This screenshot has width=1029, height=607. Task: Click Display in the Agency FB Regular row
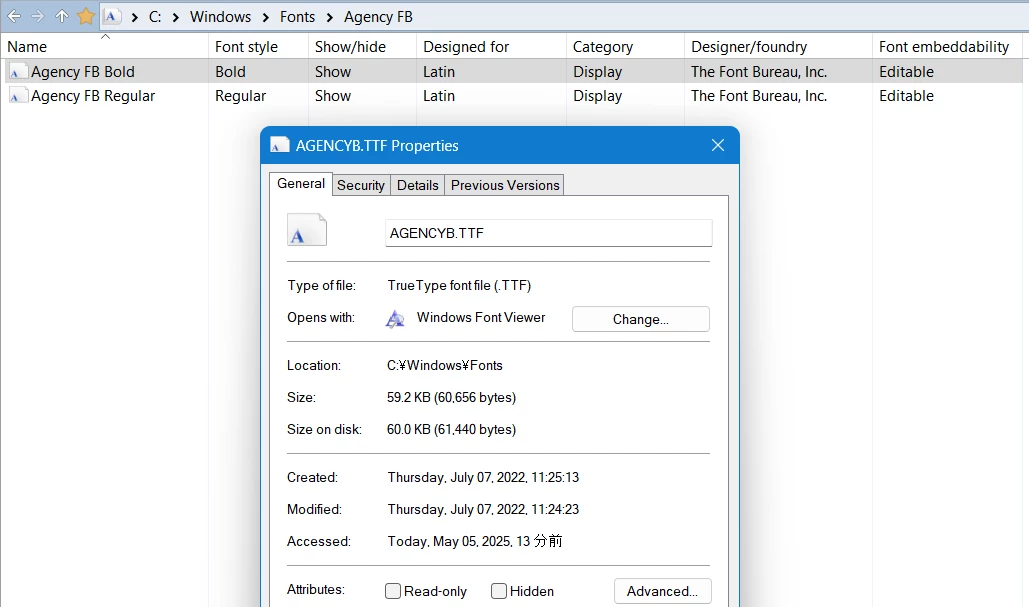(x=597, y=96)
